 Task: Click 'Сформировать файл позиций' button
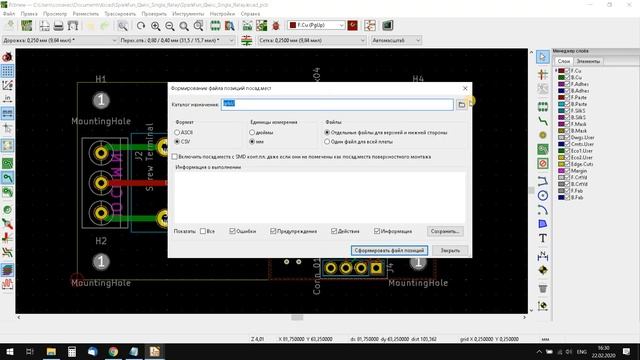point(389,251)
